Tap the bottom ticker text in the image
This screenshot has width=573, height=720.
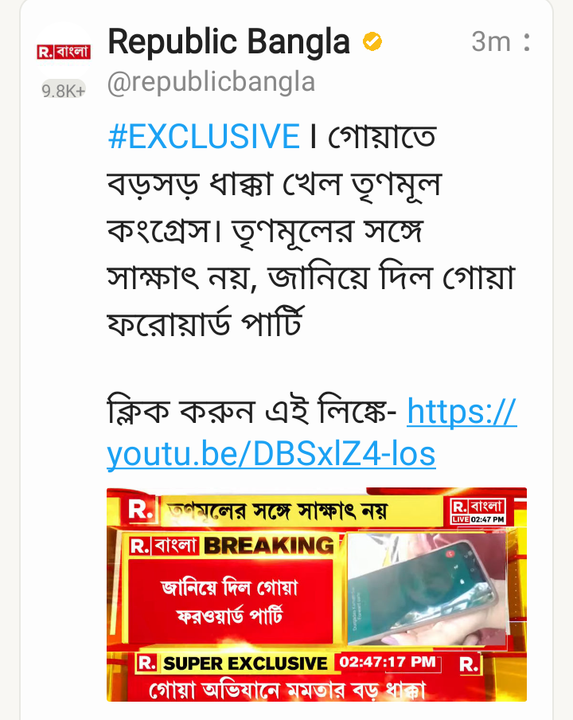(287, 690)
